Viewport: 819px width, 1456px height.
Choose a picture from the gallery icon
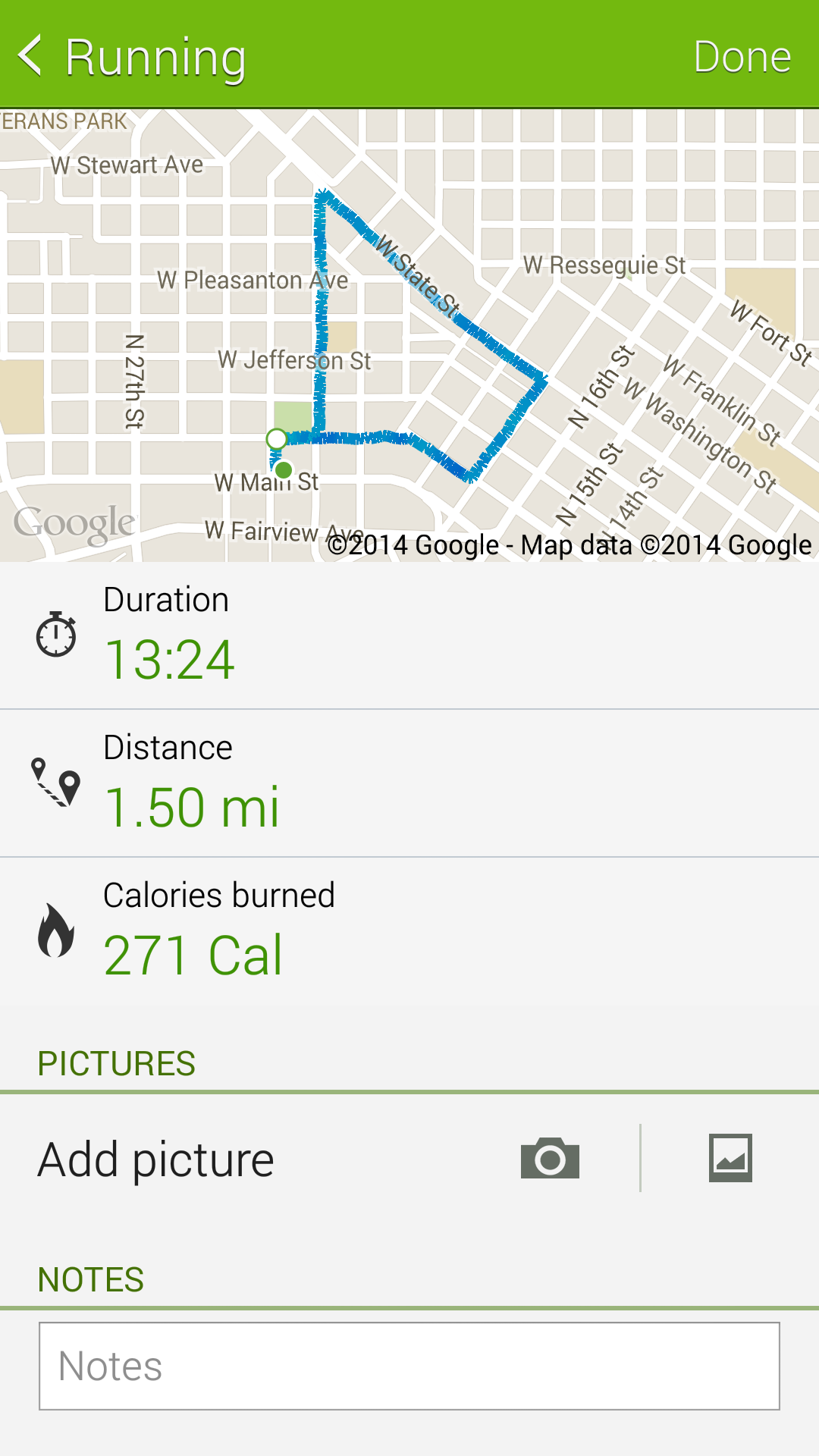click(x=730, y=1158)
